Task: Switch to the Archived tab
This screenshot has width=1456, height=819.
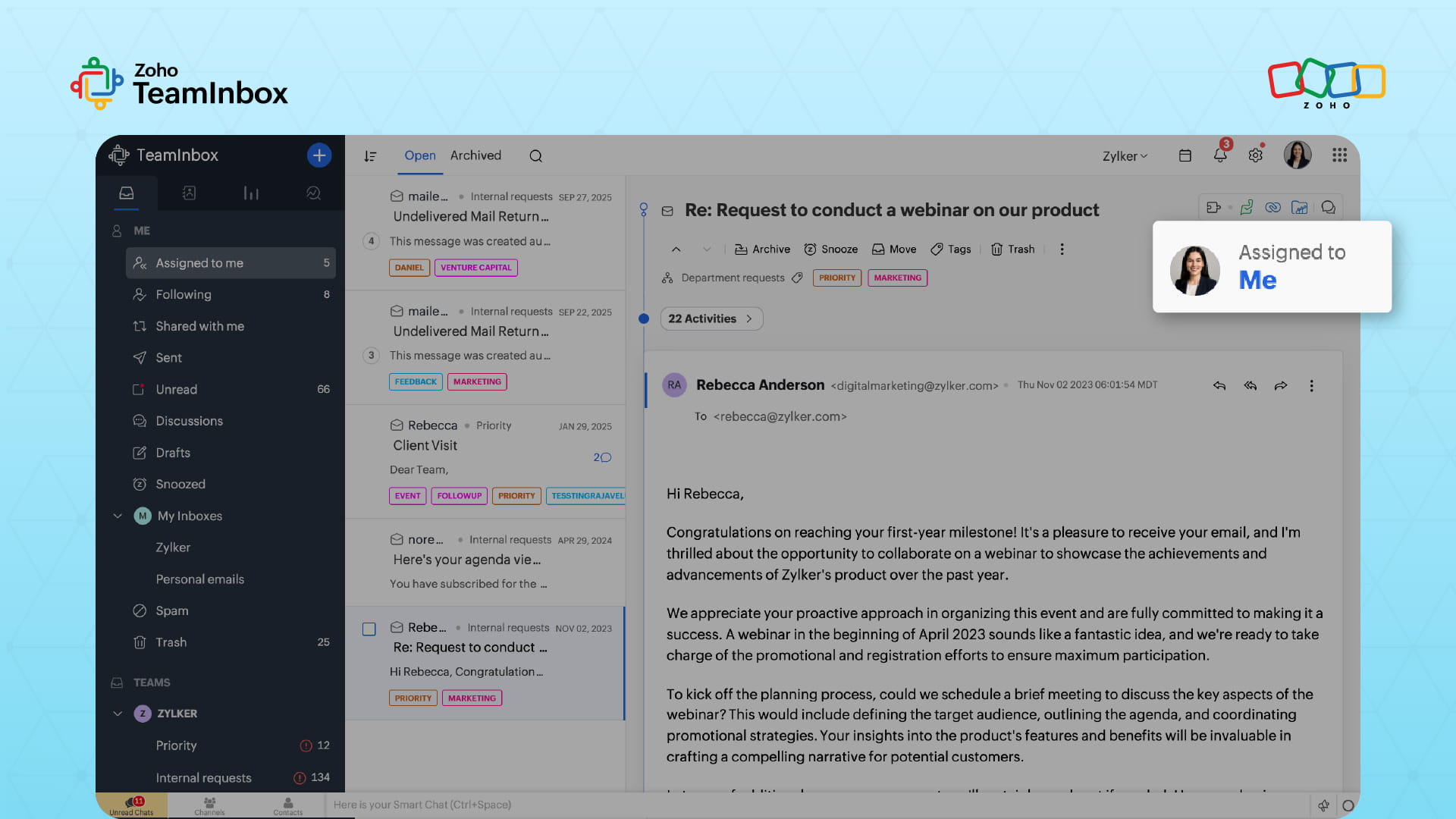Action: [475, 155]
